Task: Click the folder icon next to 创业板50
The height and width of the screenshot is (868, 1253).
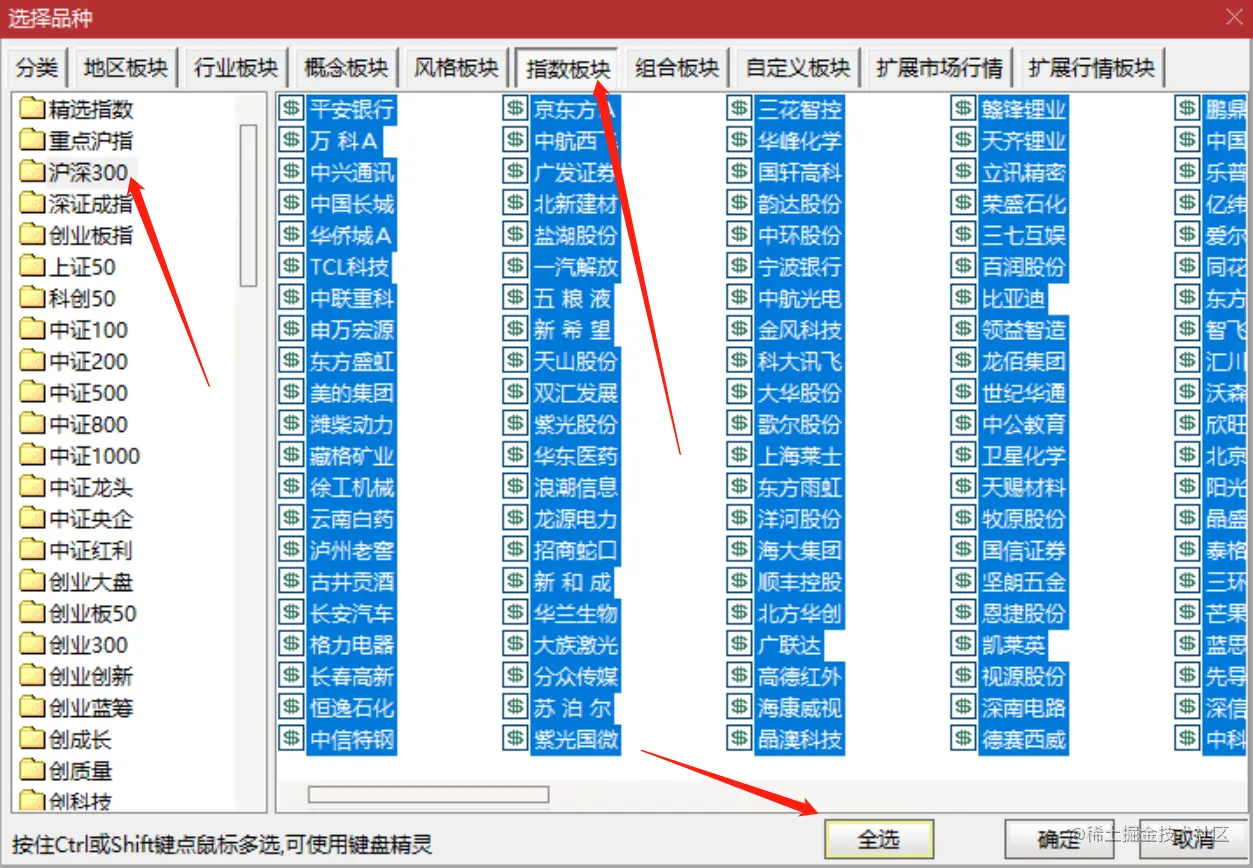Action: 32,613
